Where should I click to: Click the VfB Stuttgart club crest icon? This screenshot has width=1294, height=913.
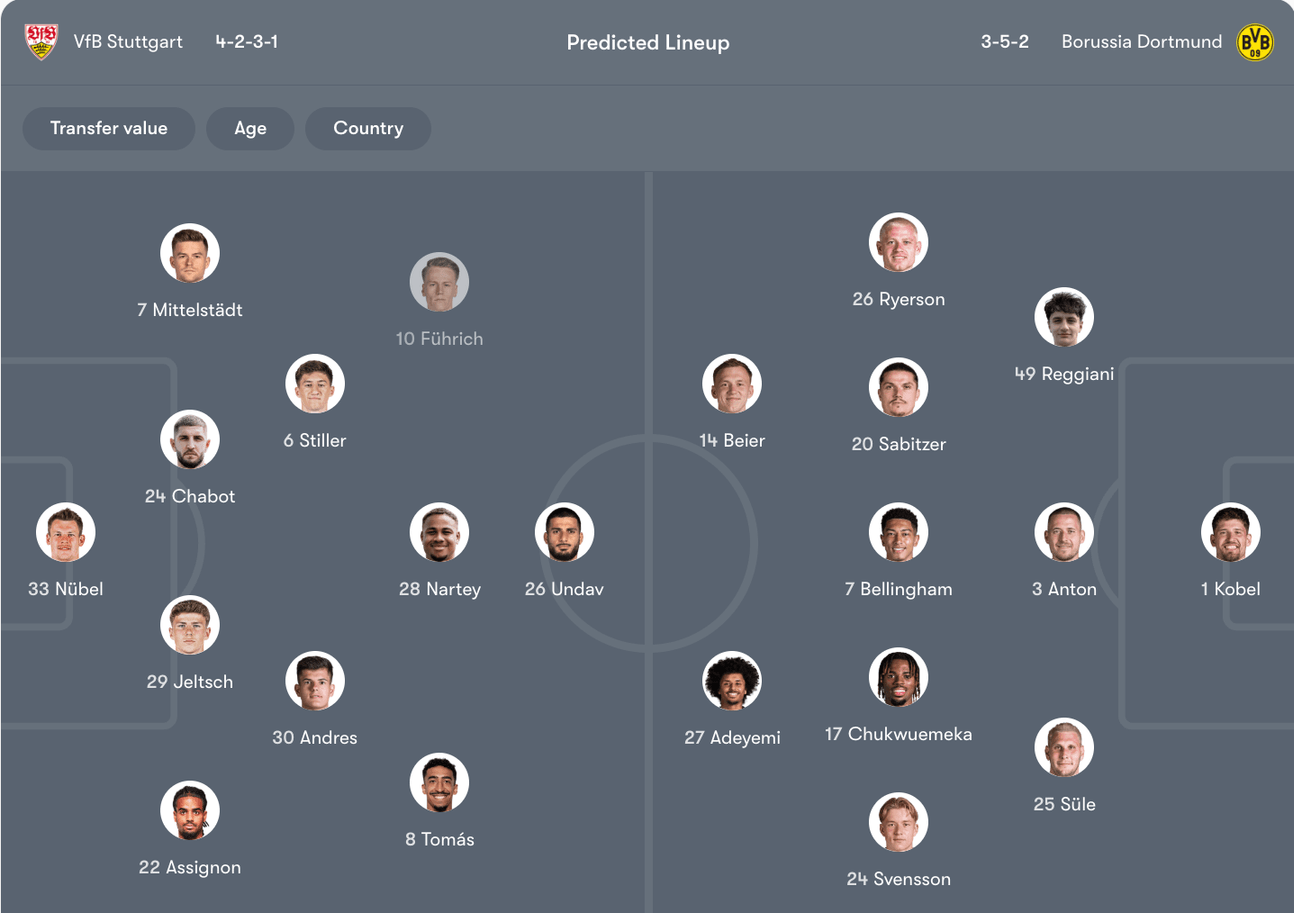click(41, 42)
